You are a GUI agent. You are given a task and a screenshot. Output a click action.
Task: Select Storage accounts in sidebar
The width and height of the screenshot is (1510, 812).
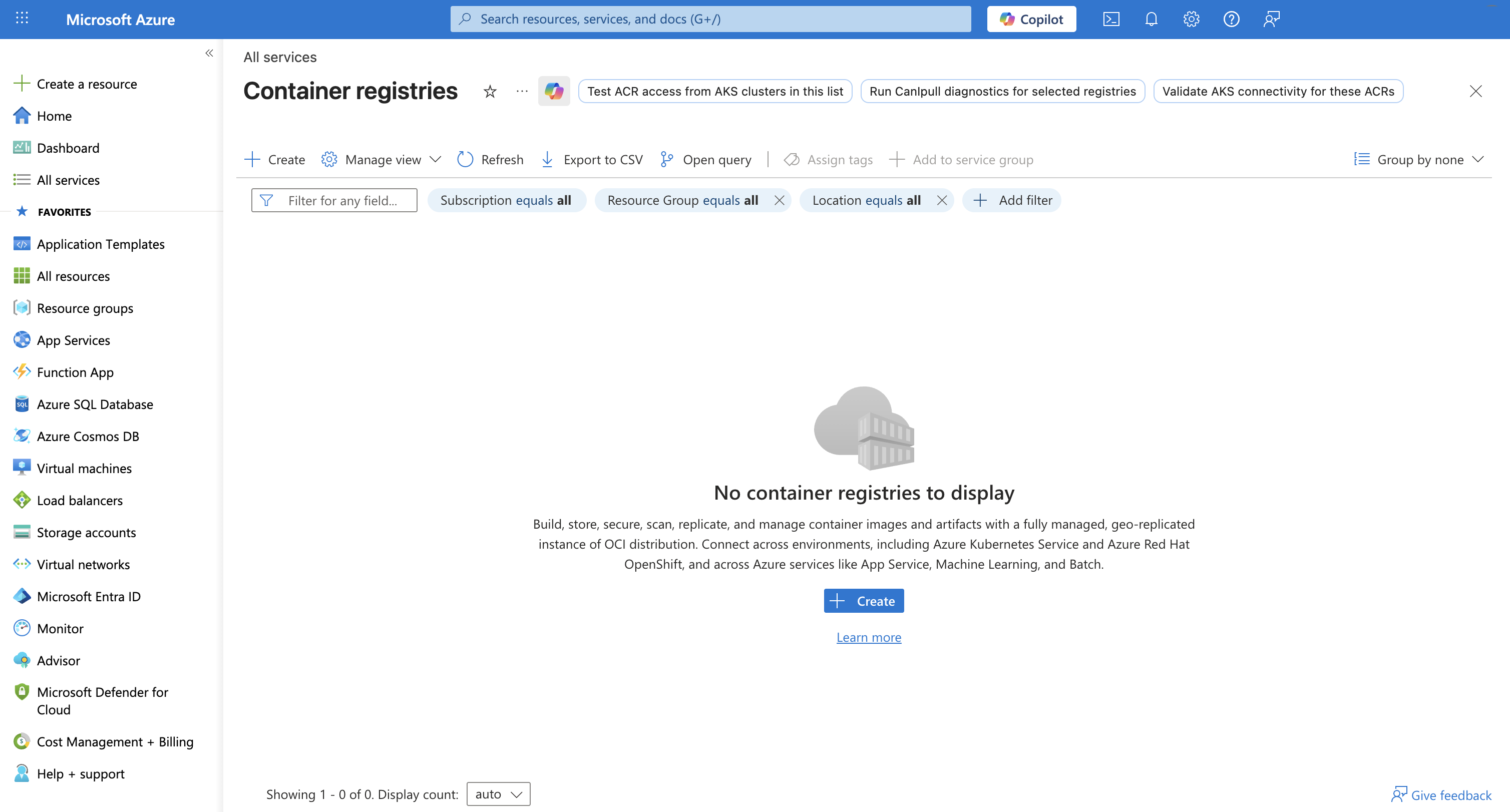(x=86, y=532)
